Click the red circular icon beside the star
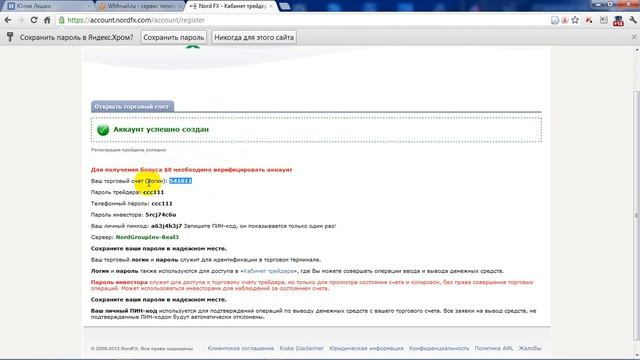 pyautogui.click(x=565, y=20)
